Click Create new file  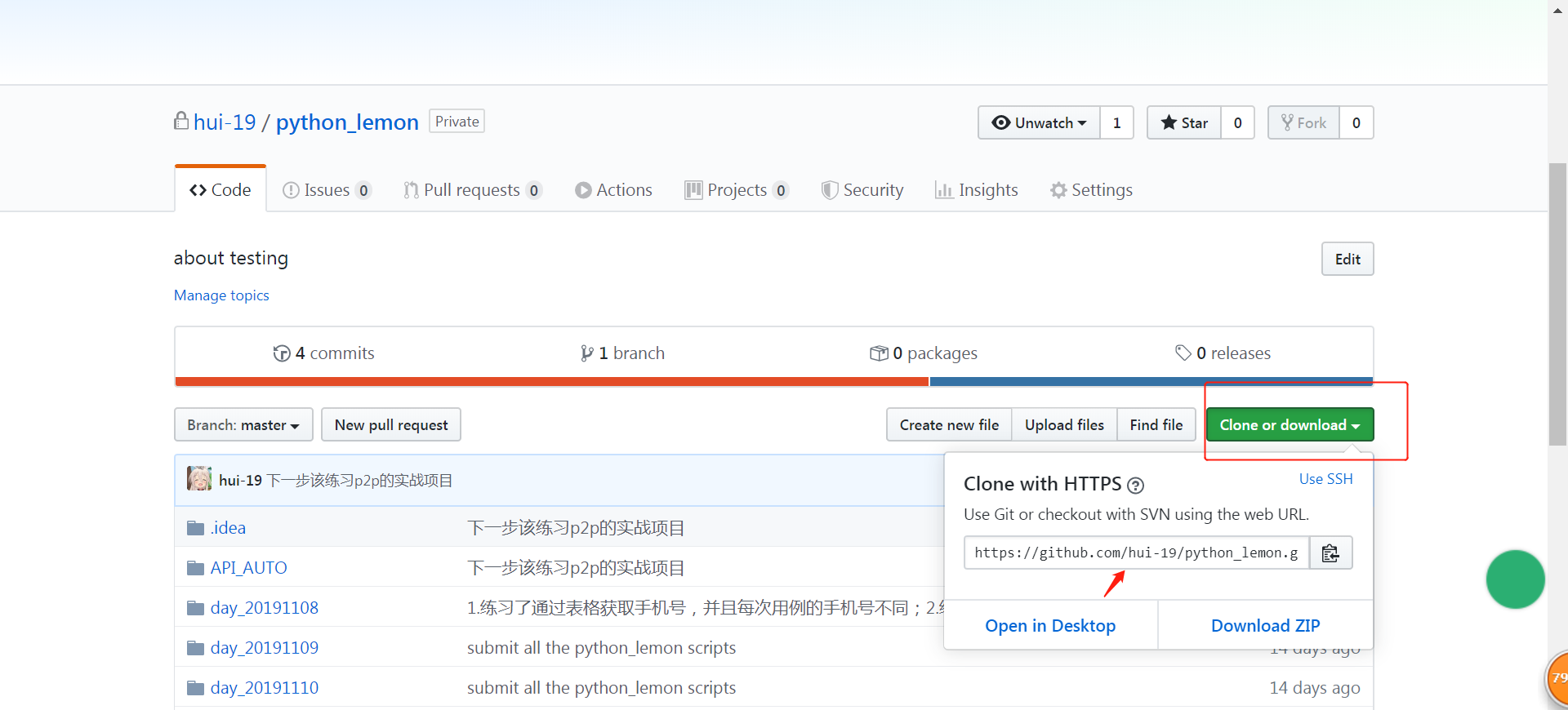point(949,424)
